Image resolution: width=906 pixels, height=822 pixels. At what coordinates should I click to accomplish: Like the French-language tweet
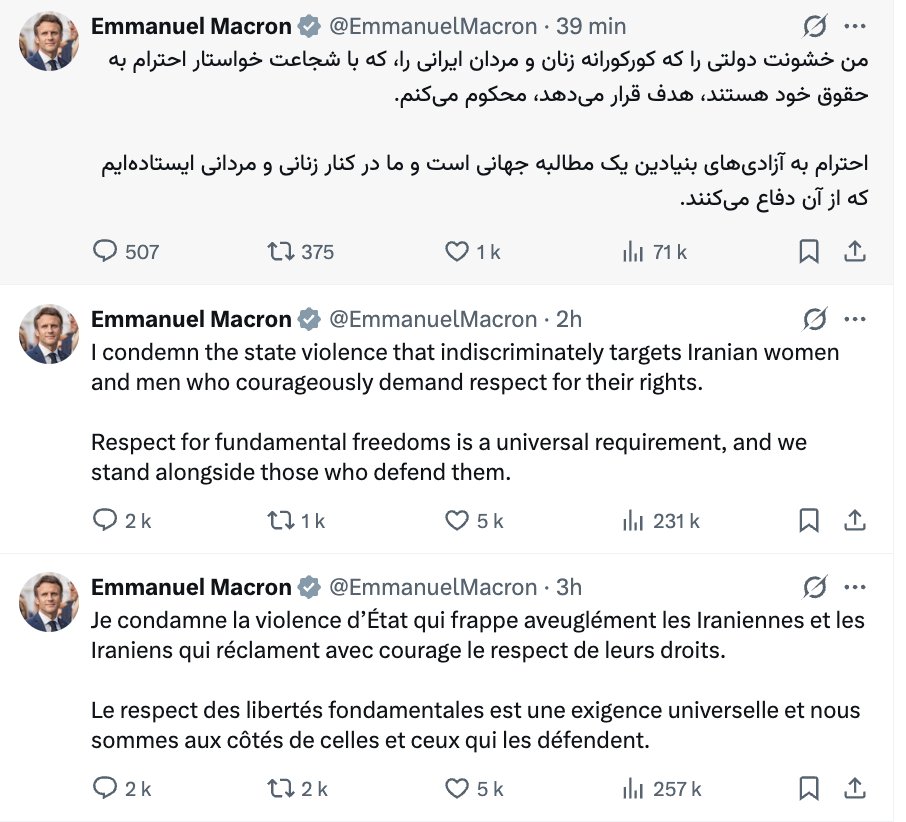(x=457, y=788)
